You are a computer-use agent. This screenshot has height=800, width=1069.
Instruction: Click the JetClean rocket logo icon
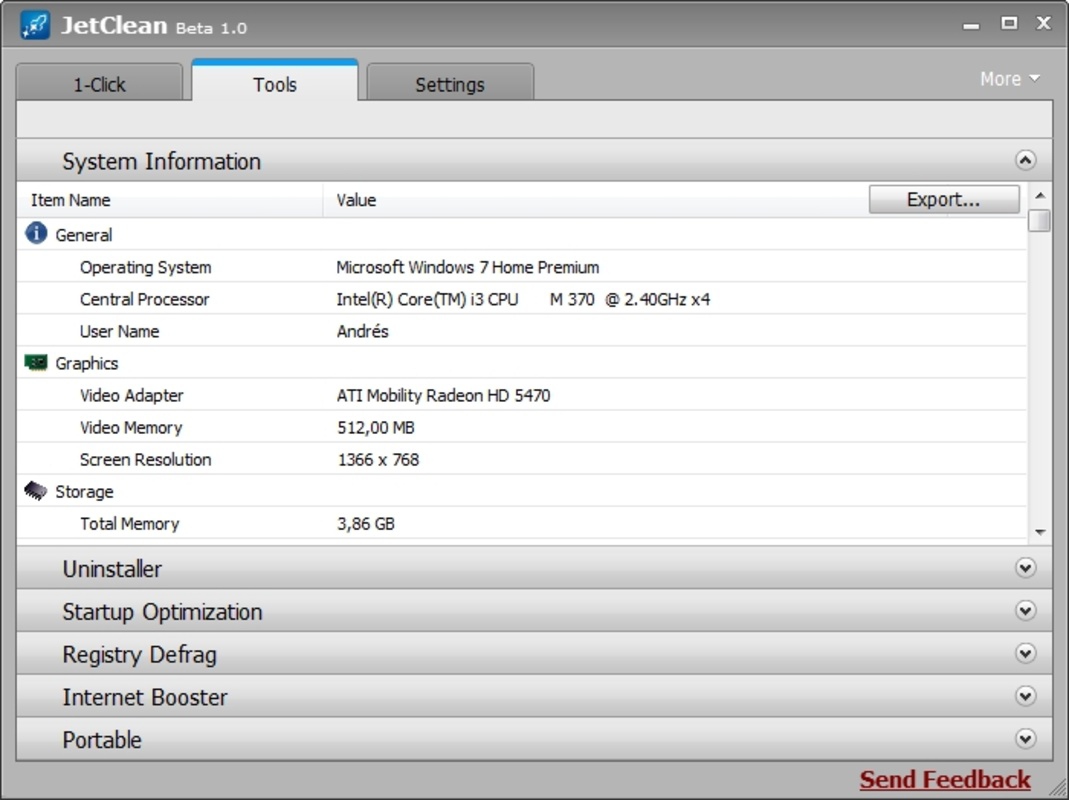click(x=35, y=25)
